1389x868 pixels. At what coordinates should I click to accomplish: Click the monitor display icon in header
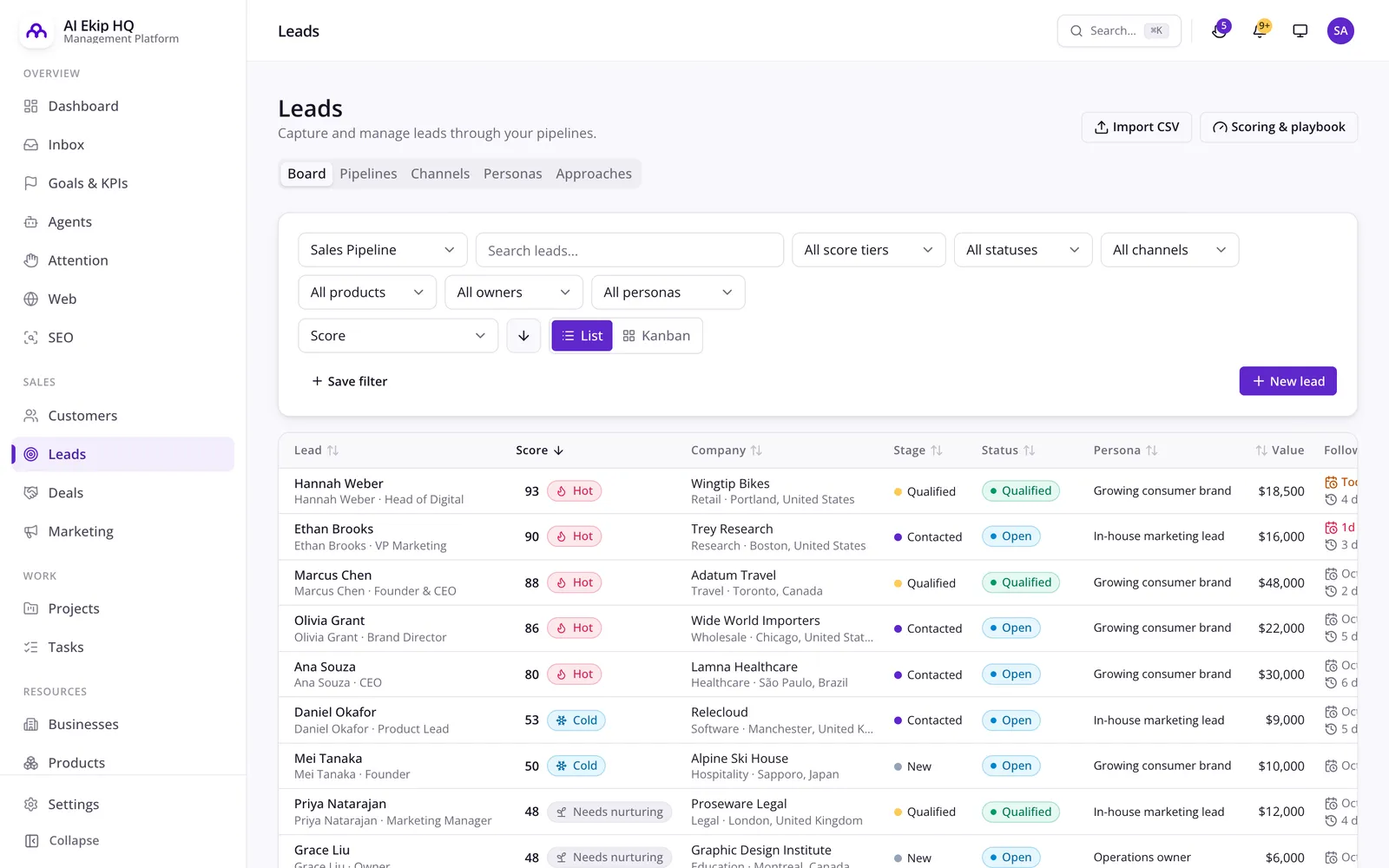1300,31
